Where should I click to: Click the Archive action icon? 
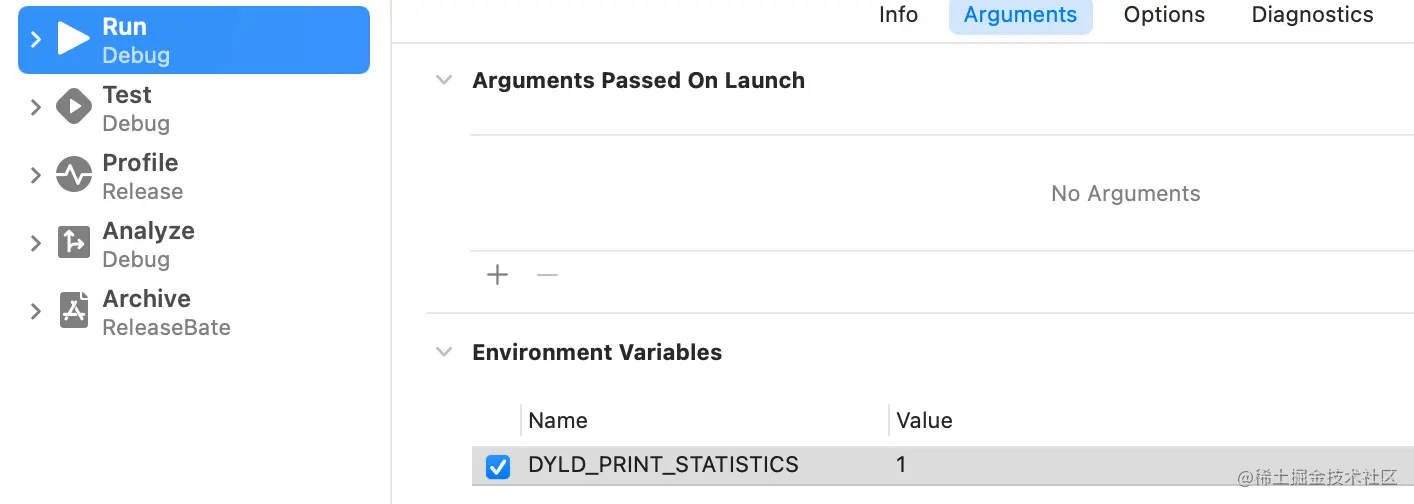[73, 311]
